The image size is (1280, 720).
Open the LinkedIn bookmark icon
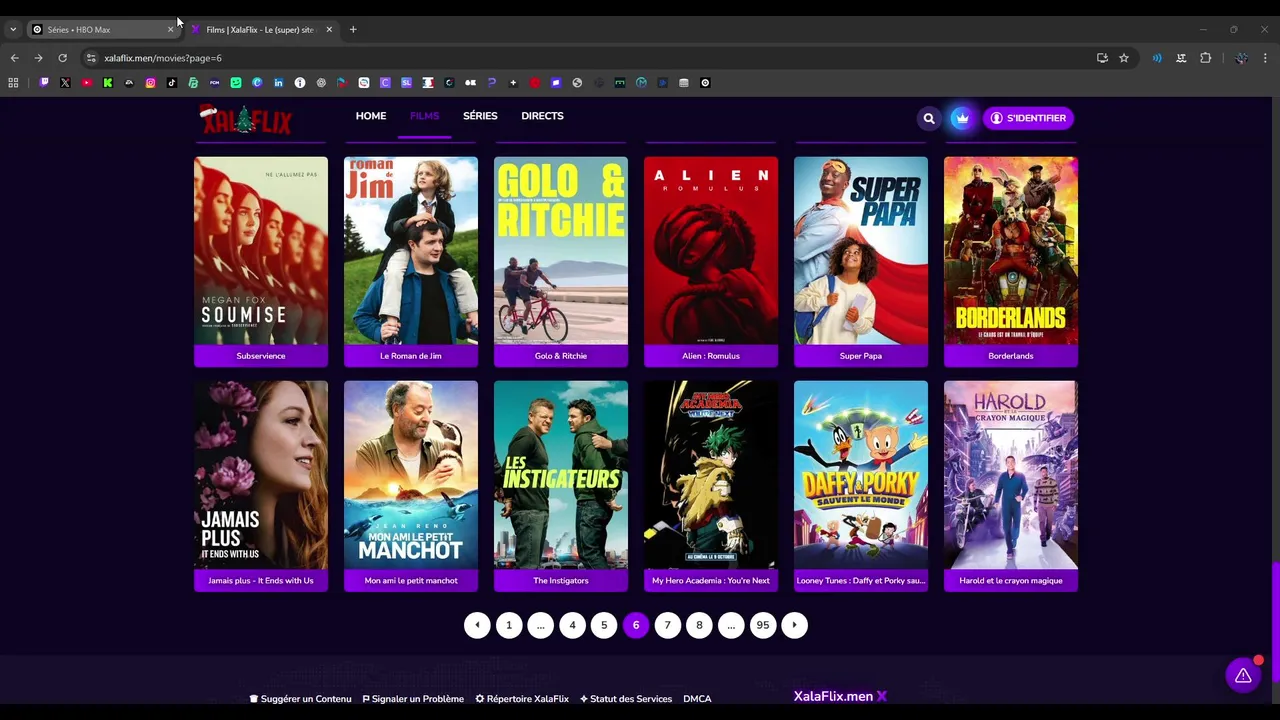[278, 83]
